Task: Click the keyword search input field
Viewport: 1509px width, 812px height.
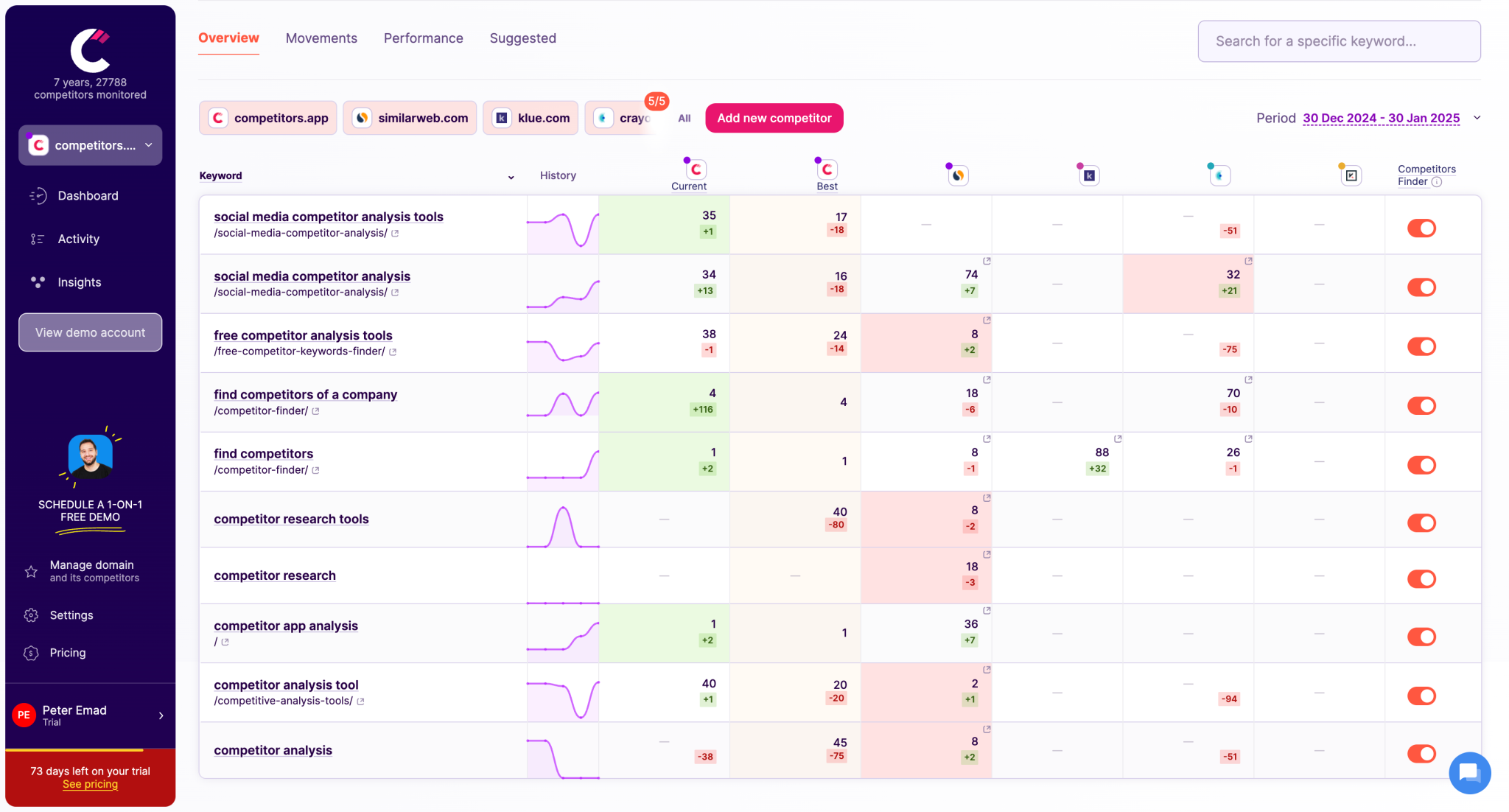Action: pyautogui.click(x=1339, y=41)
